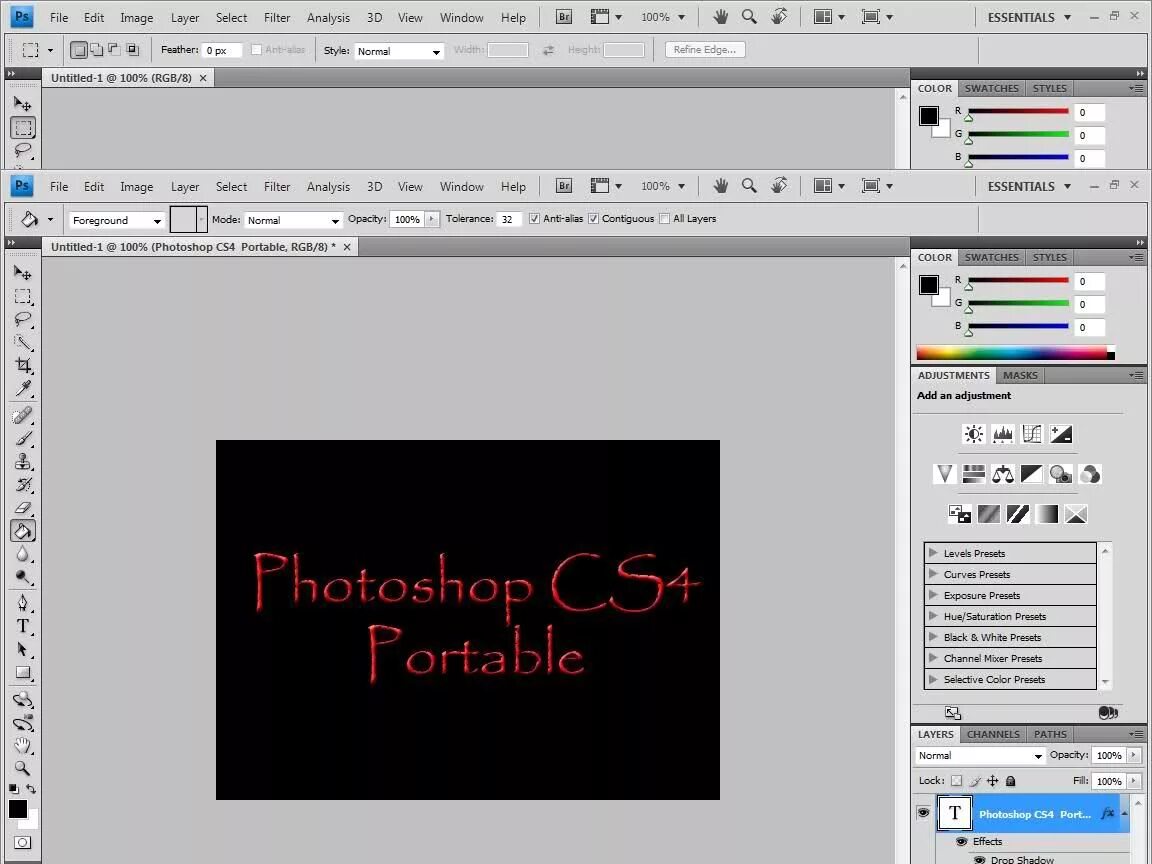Screen dimensions: 1152x864
Task: Add a Color Balance adjustment
Action: tap(1003, 474)
